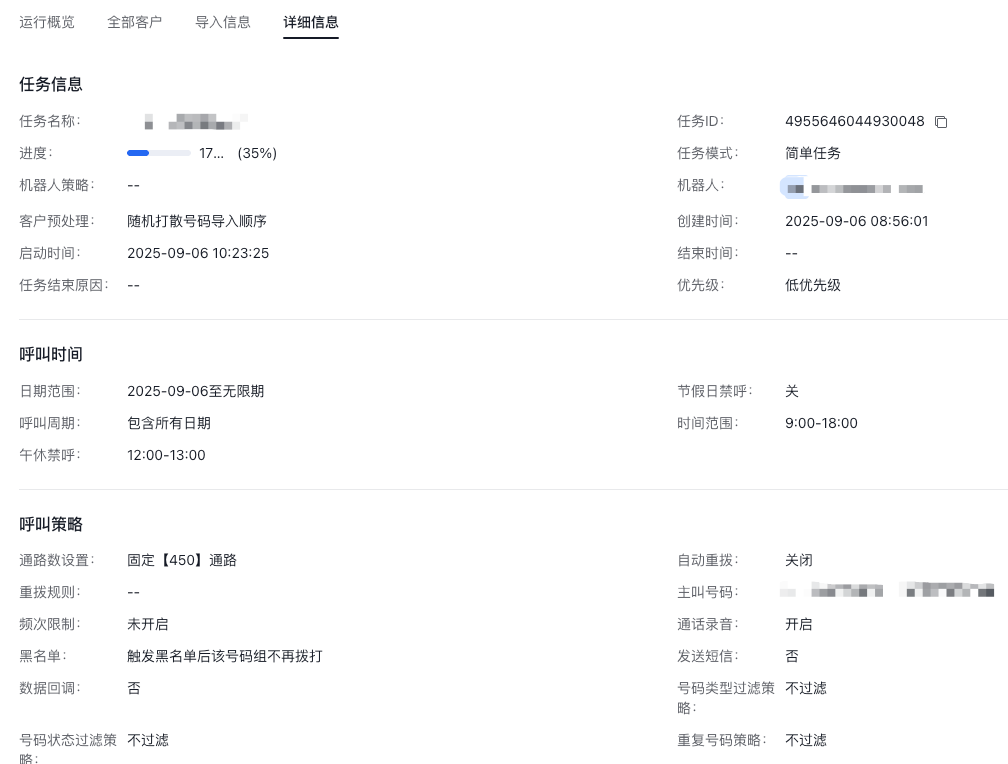Click the task ID number 4955646044930048
This screenshot has width=1008, height=764.
[854, 121]
